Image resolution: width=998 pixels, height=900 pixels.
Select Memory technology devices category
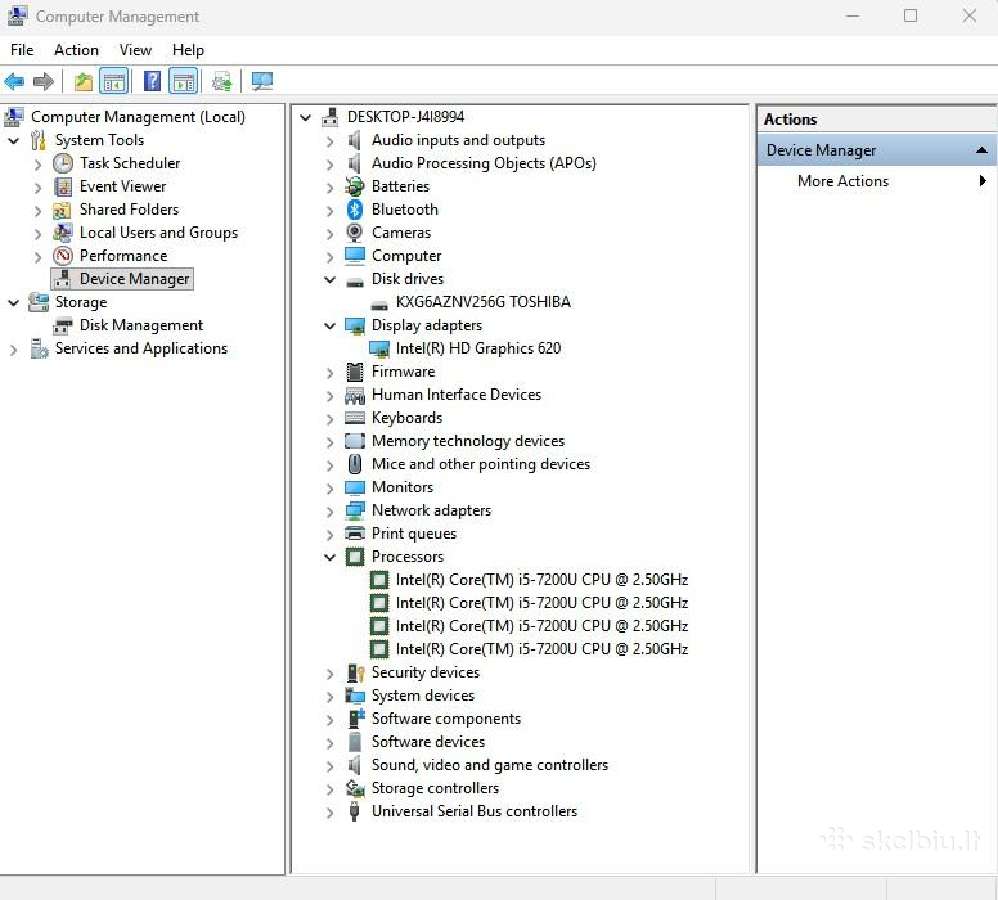tap(468, 441)
